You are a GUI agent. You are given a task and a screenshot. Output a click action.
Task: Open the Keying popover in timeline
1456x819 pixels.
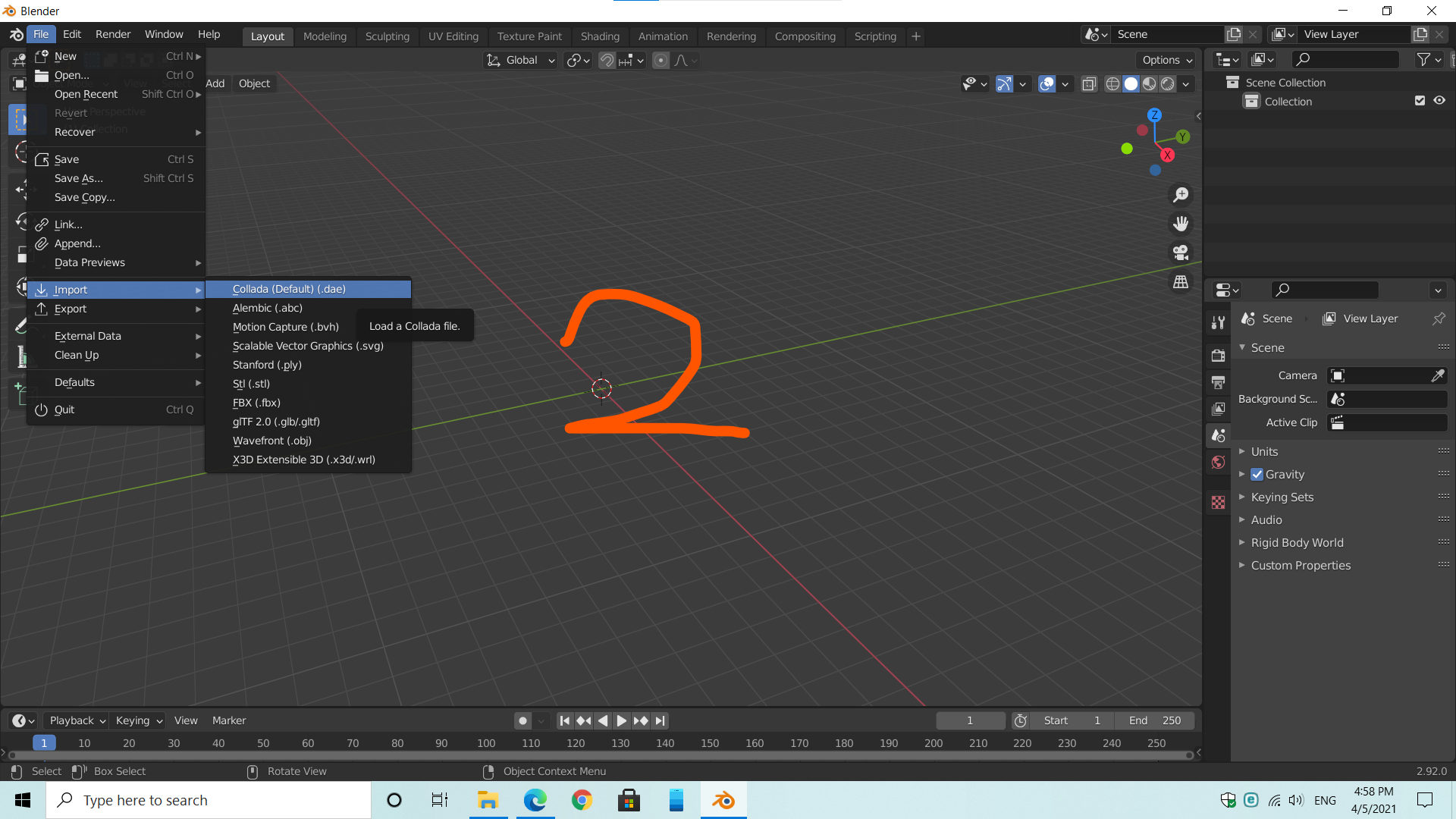(x=137, y=720)
